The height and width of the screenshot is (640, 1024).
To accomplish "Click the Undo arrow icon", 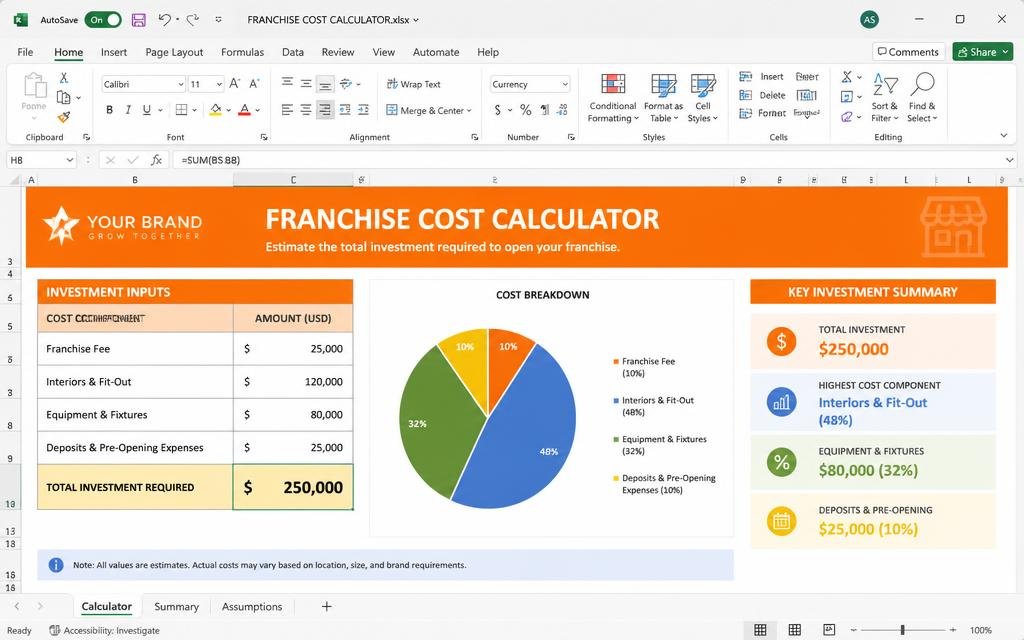I will (x=165, y=20).
